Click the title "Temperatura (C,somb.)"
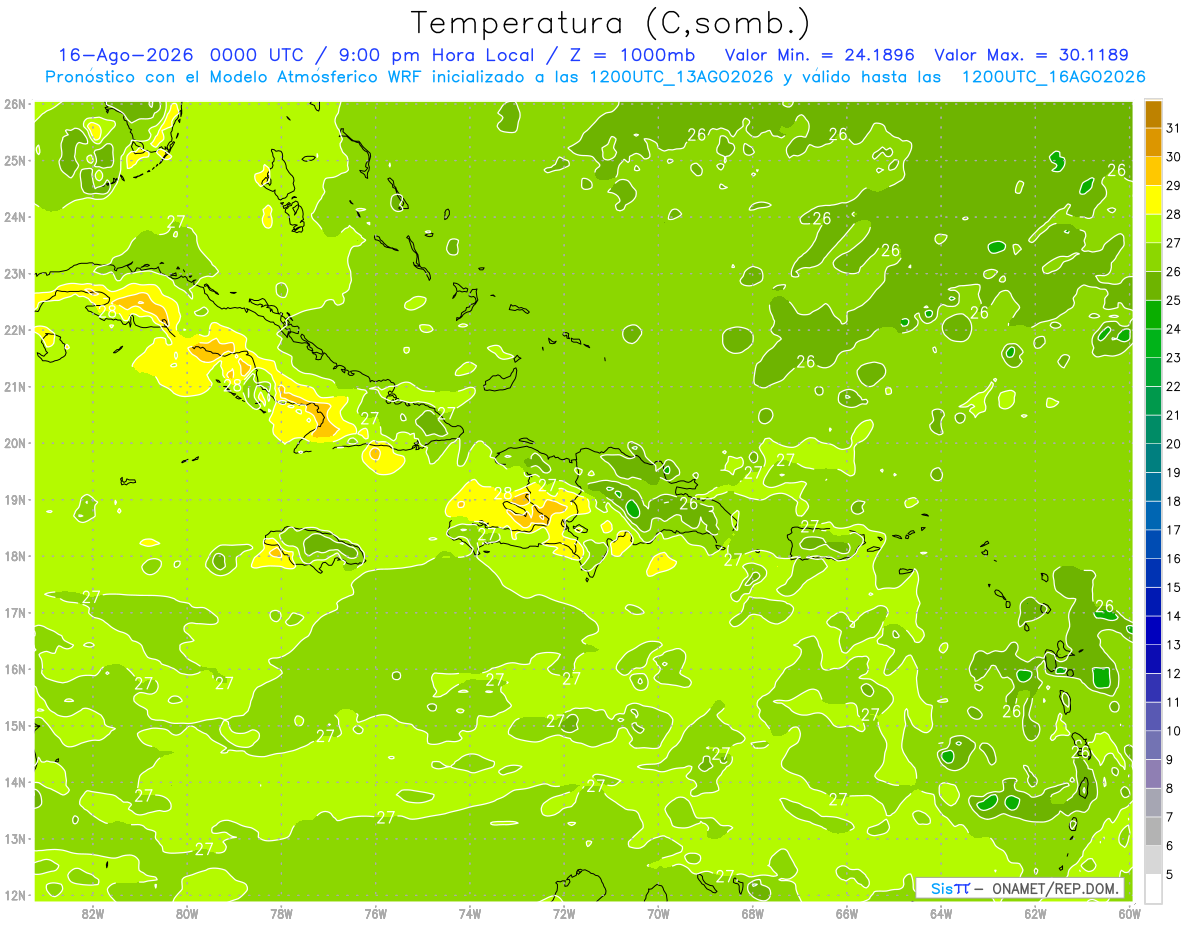Screen dimensions: 1200x927 tap(611, 23)
